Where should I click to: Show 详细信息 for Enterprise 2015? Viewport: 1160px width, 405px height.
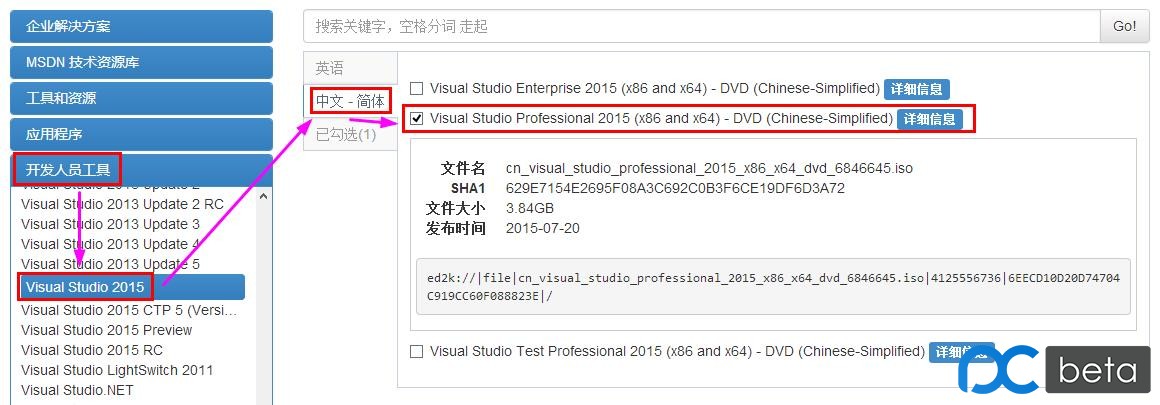[917, 90]
